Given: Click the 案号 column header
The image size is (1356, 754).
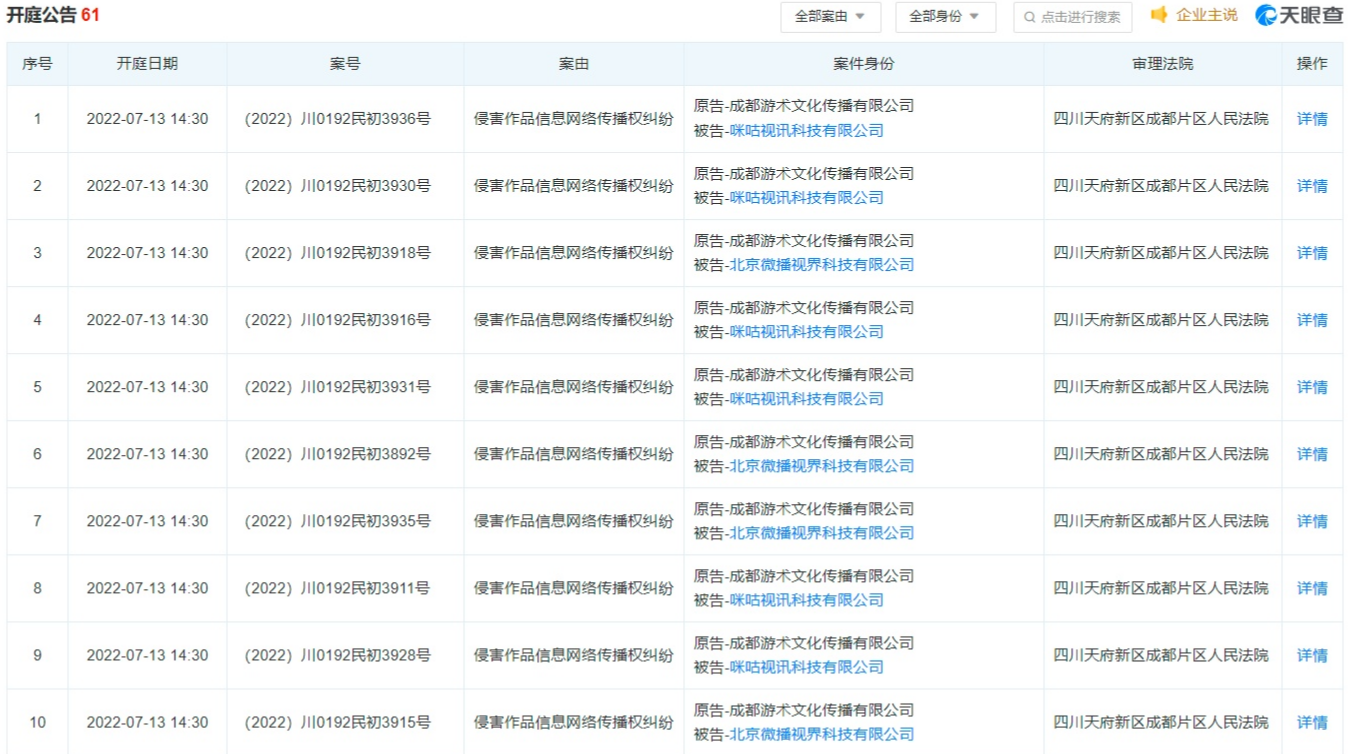Looking at the screenshot, I should coord(345,64).
